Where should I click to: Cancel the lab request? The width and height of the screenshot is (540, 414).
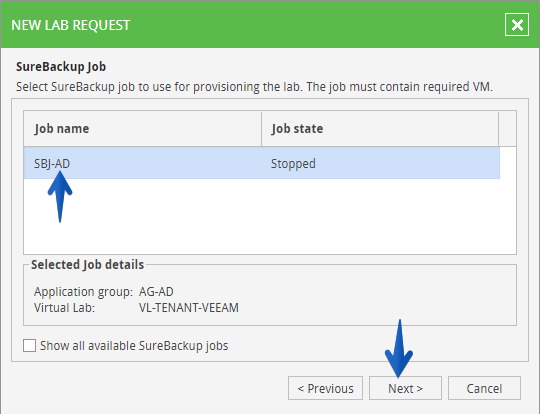484,388
